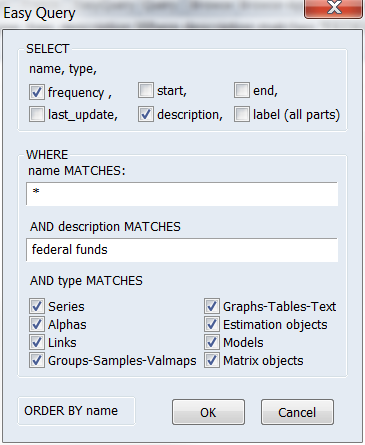Cancel the Easy Query dialog
This screenshot has width=365, height=445.
point(297,412)
